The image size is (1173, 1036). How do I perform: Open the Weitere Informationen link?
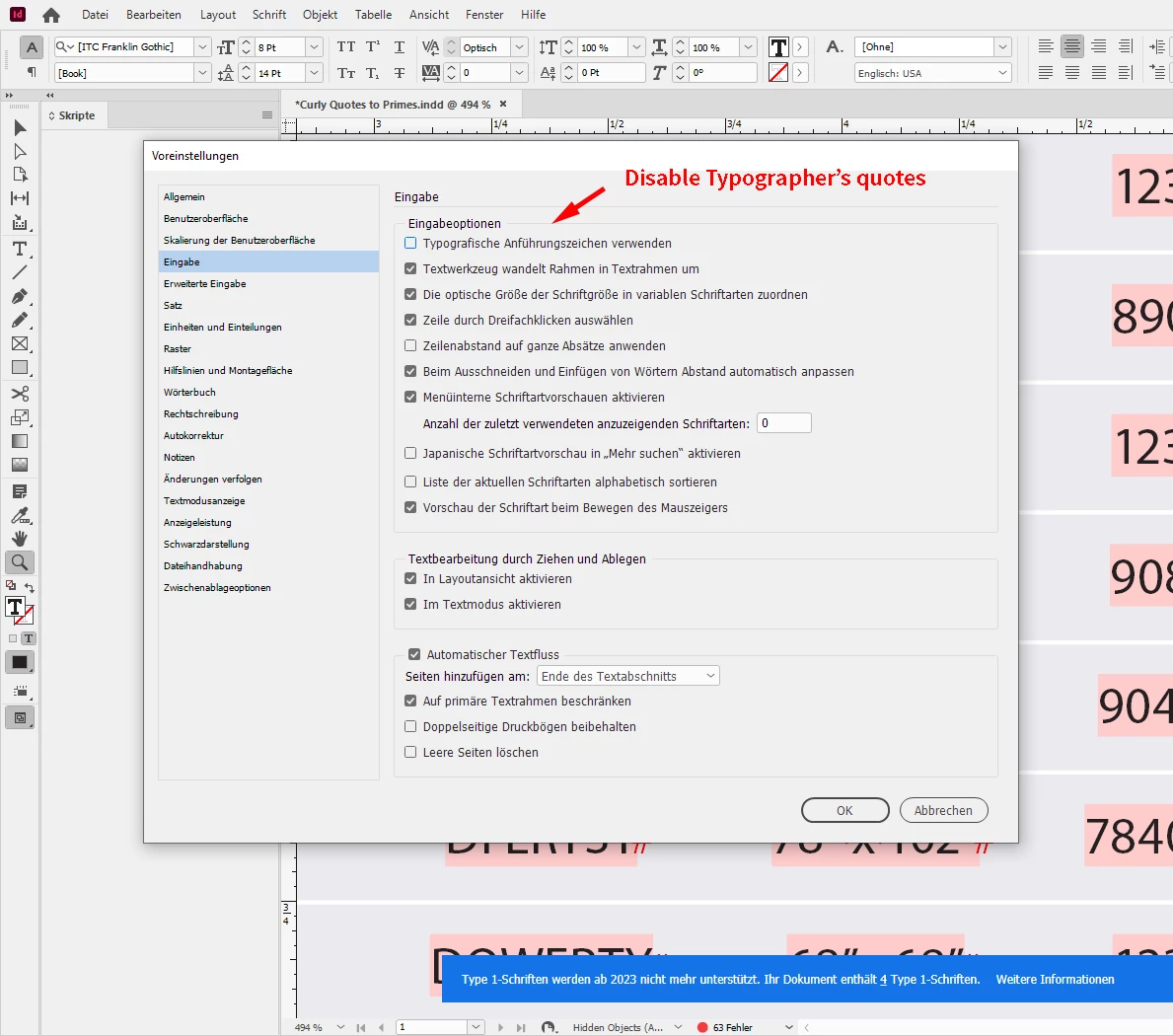coord(1055,979)
